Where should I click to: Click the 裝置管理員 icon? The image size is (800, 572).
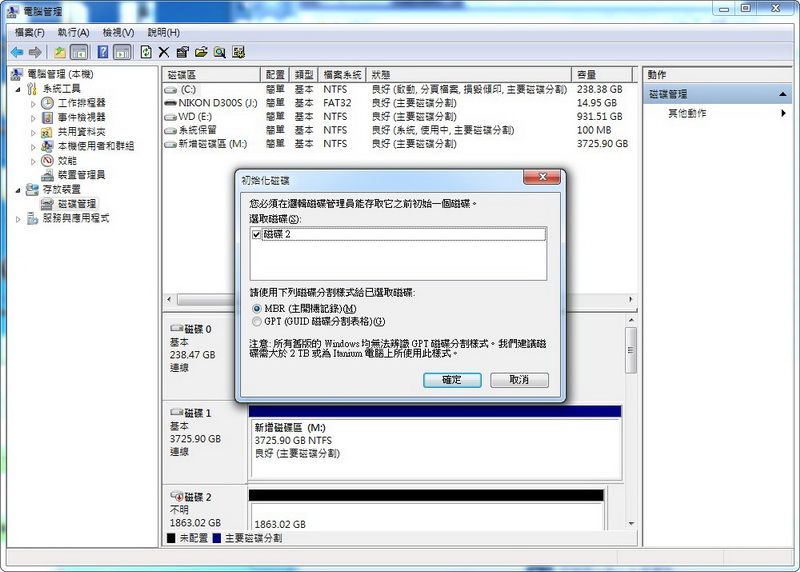click(x=47, y=175)
